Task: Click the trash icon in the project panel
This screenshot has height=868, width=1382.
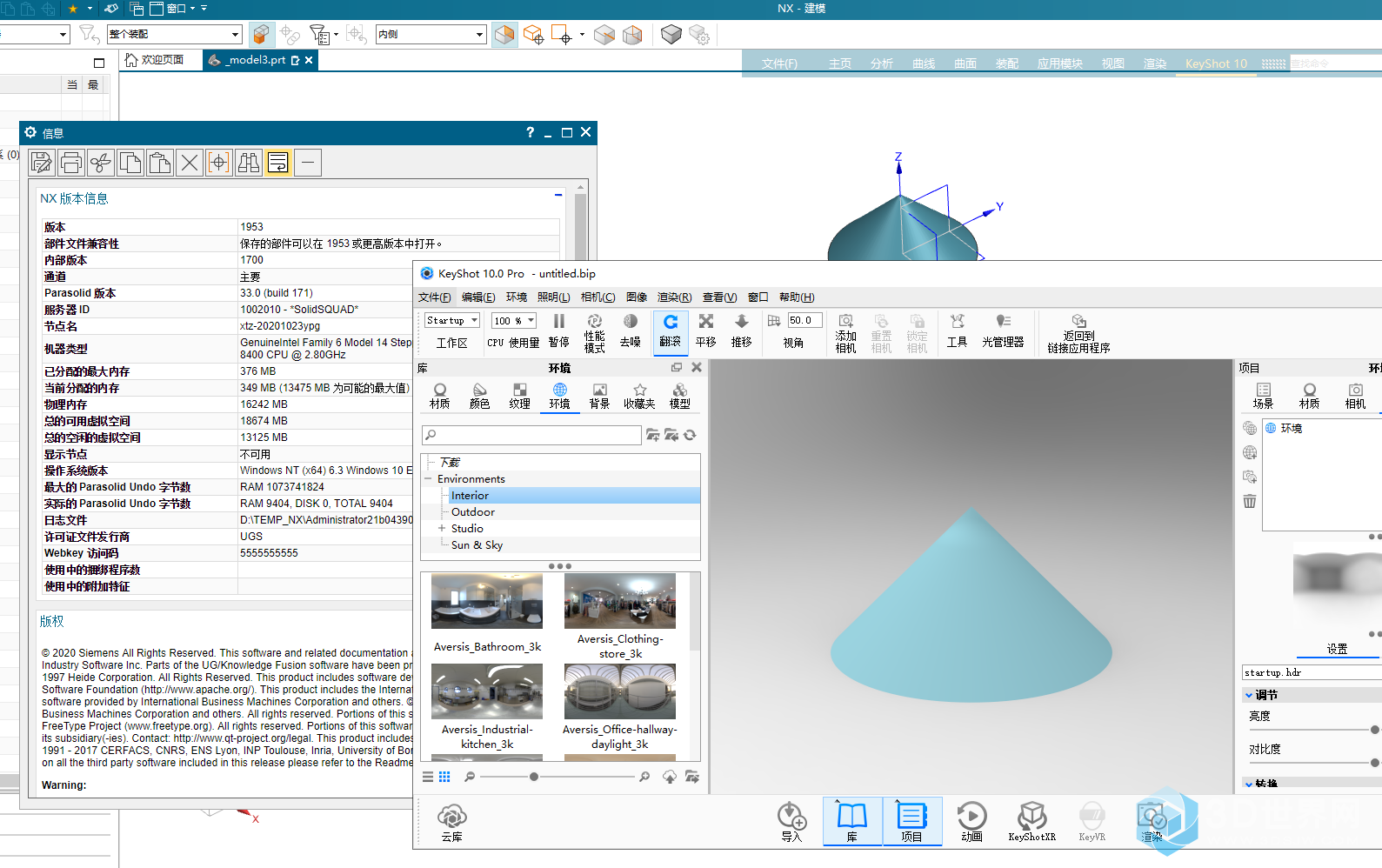Action: pos(1250,501)
